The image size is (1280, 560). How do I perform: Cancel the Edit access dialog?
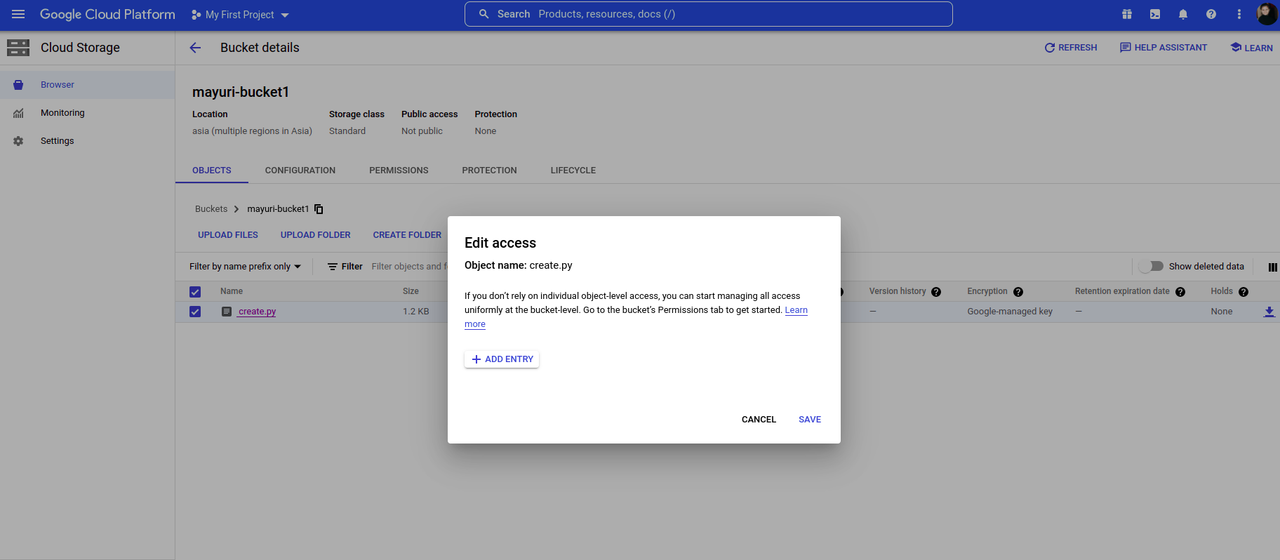click(x=759, y=420)
